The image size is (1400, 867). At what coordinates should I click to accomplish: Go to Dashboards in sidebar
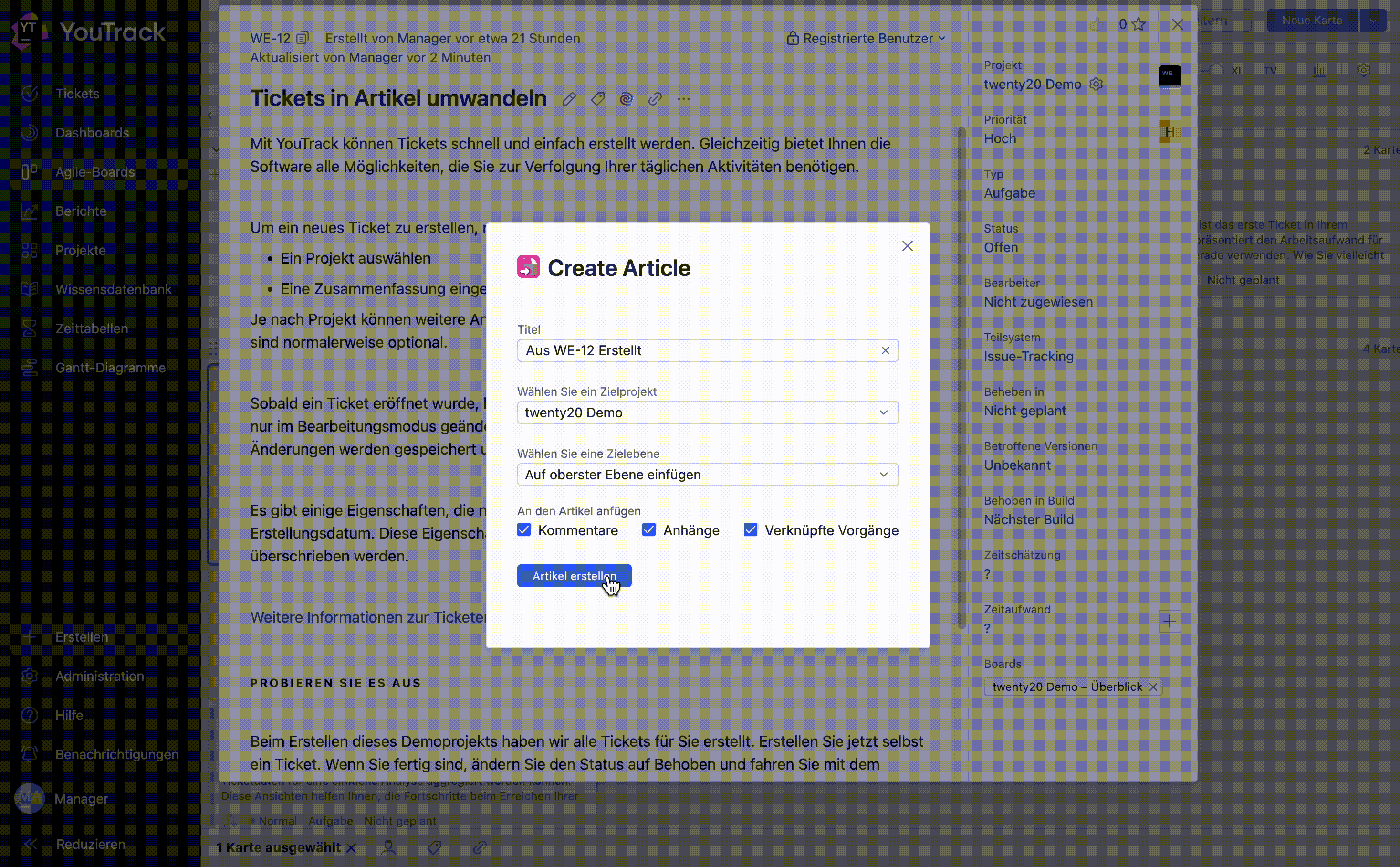tap(92, 133)
